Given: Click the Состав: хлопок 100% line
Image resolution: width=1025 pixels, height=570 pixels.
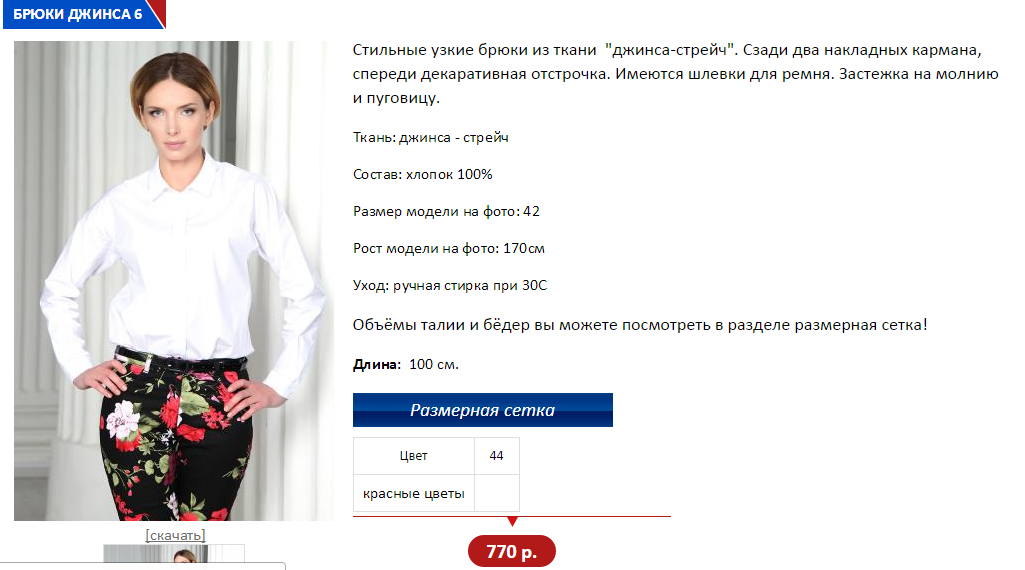Looking at the screenshot, I should click(422, 175).
